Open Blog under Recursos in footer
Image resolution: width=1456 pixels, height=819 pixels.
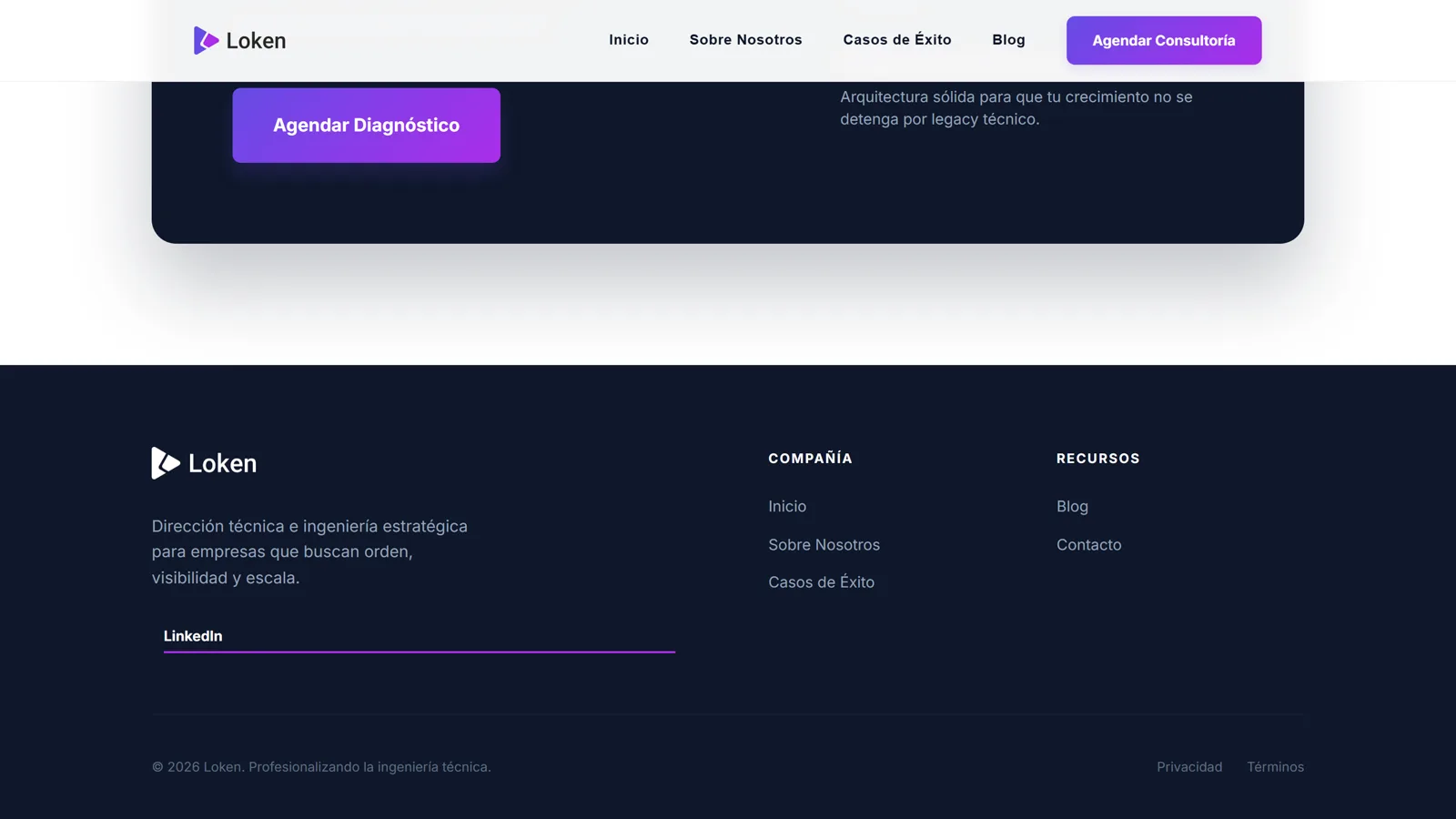pyautogui.click(x=1072, y=507)
